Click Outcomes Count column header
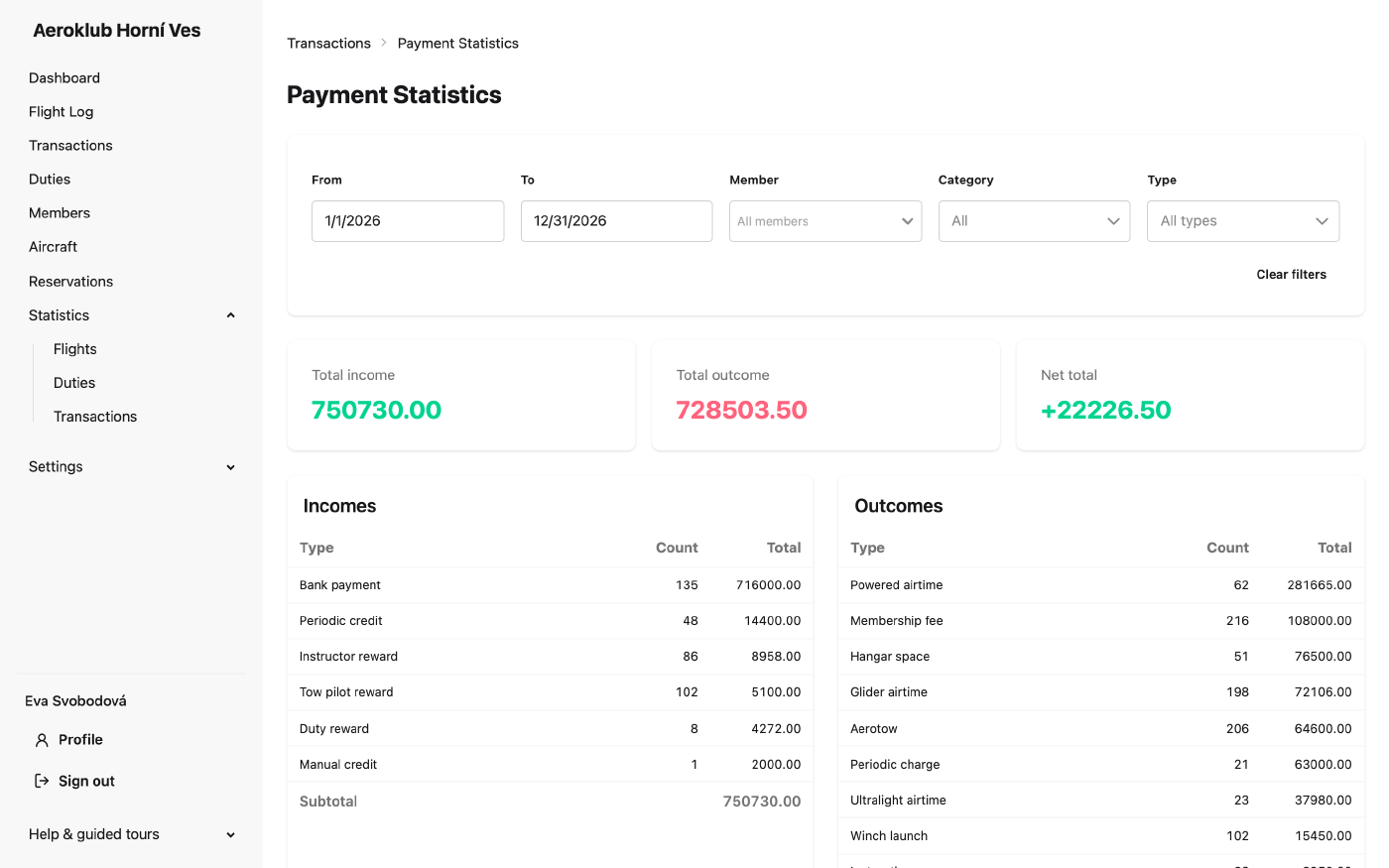The width and height of the screenshot is (1389, 868). click(1227, 548)
